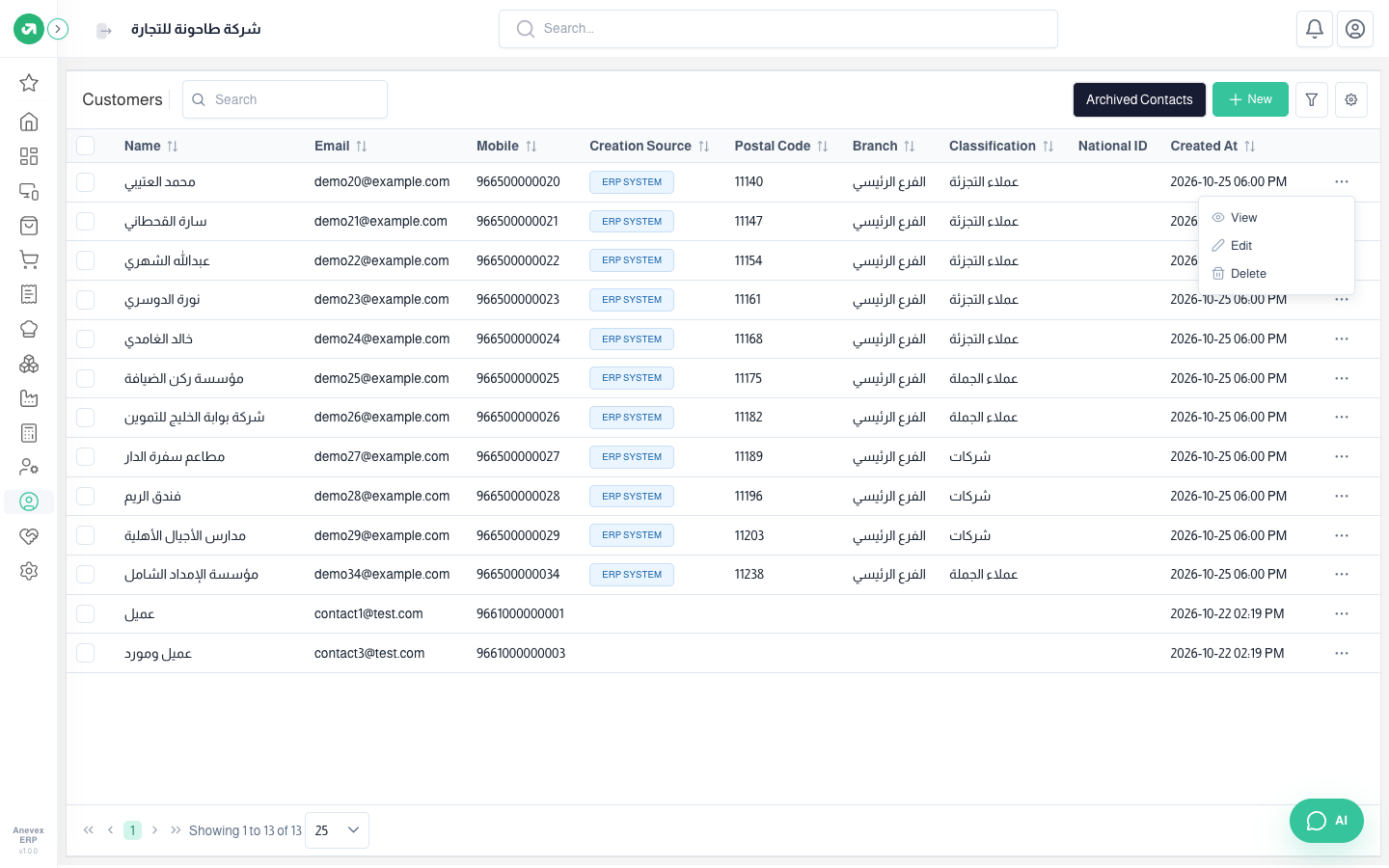Focus the Customers search field
The width and height of the screenshot is (1389, 868).
pos(285,99)
